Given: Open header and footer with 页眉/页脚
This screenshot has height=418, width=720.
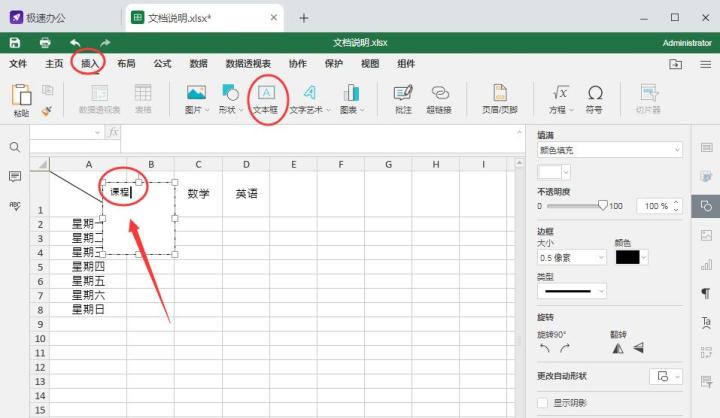Looking at the screenshot, I should (x=500, y=99).
